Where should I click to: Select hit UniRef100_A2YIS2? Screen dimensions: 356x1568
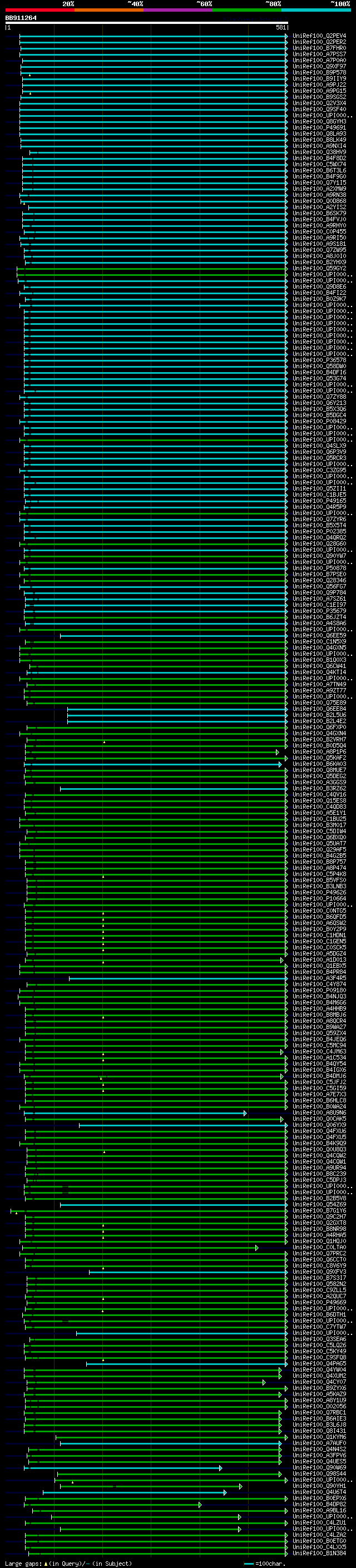(319, 207)
